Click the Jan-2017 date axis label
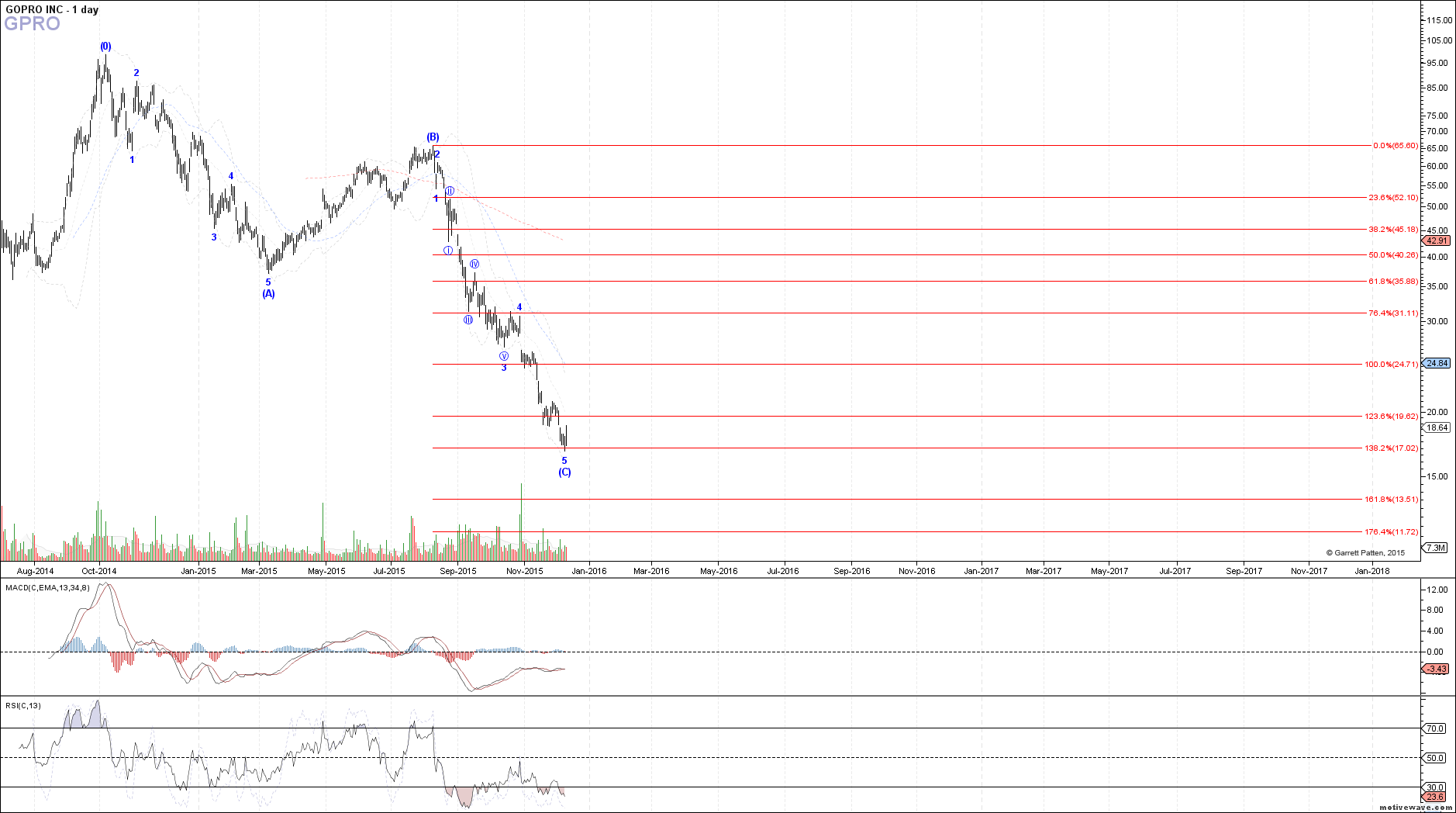The image size is (1456, 813). pos(981,572)
